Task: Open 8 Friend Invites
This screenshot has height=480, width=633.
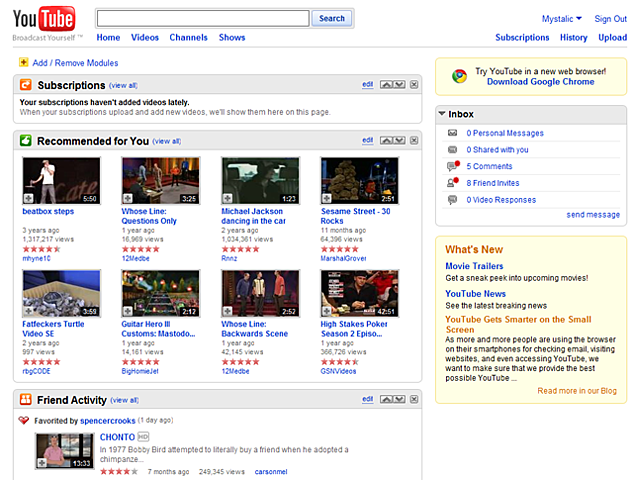Action: point(493,183)
